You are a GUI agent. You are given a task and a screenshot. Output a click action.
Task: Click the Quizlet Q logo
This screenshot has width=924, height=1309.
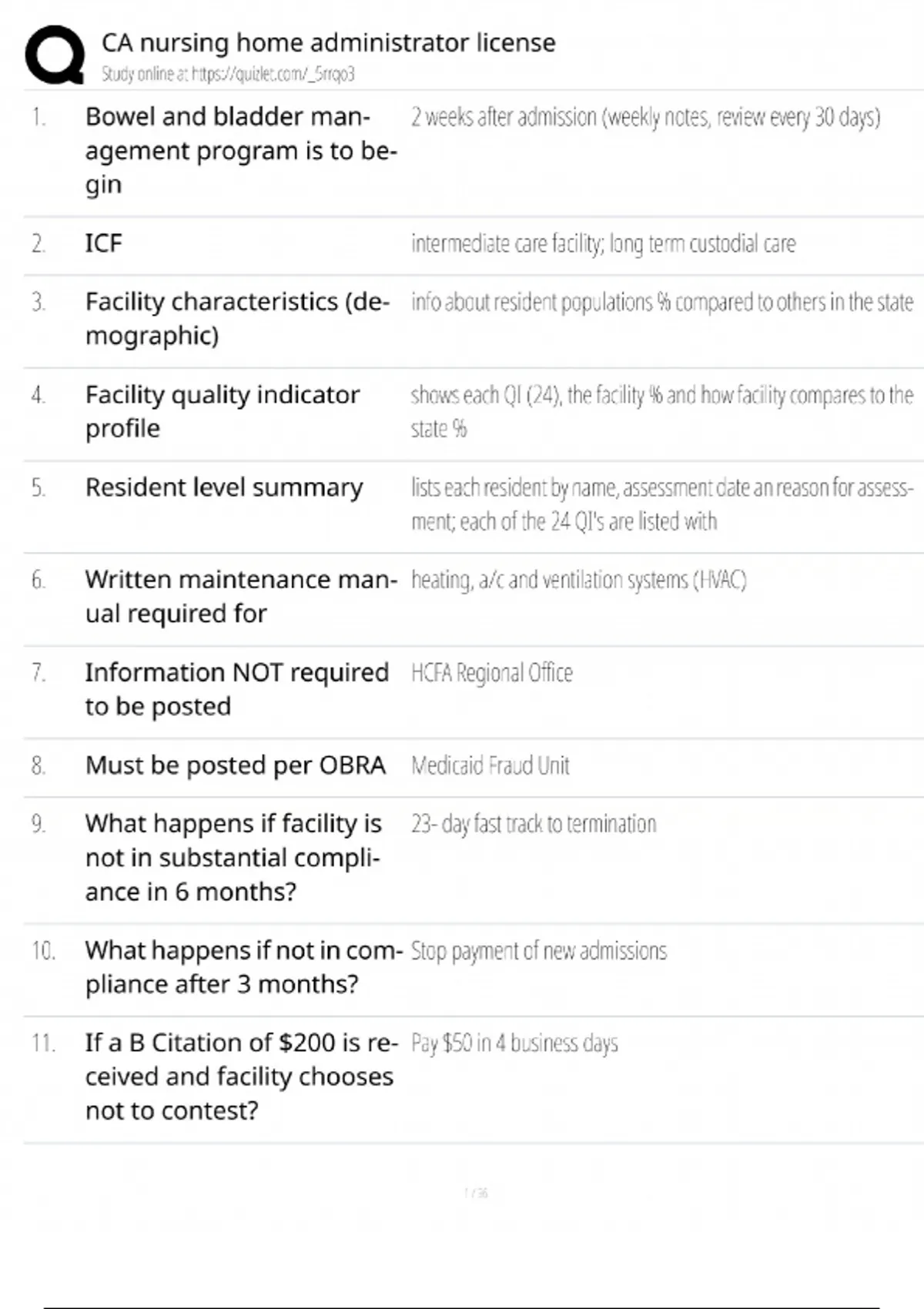[x=54, y=55]
